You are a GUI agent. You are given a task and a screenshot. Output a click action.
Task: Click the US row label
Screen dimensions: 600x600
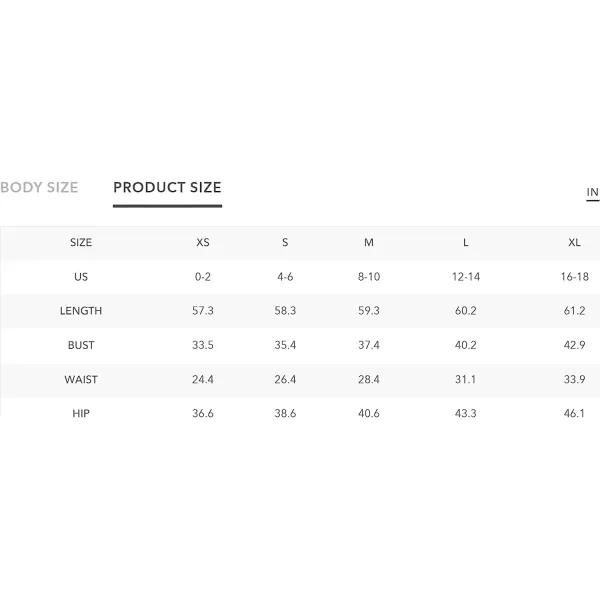[x=81, y=277]
